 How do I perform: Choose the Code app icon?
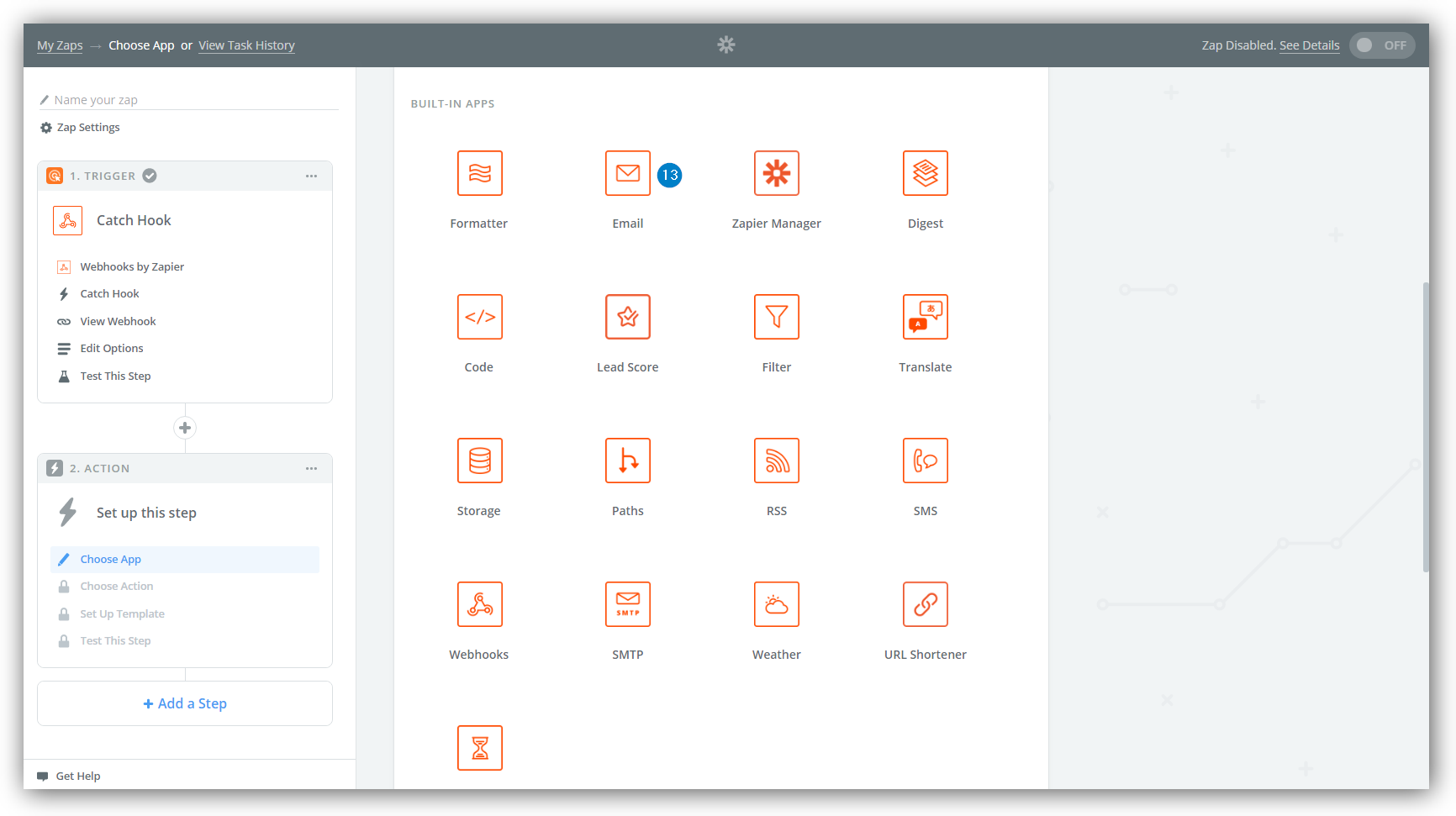point(479,317)
